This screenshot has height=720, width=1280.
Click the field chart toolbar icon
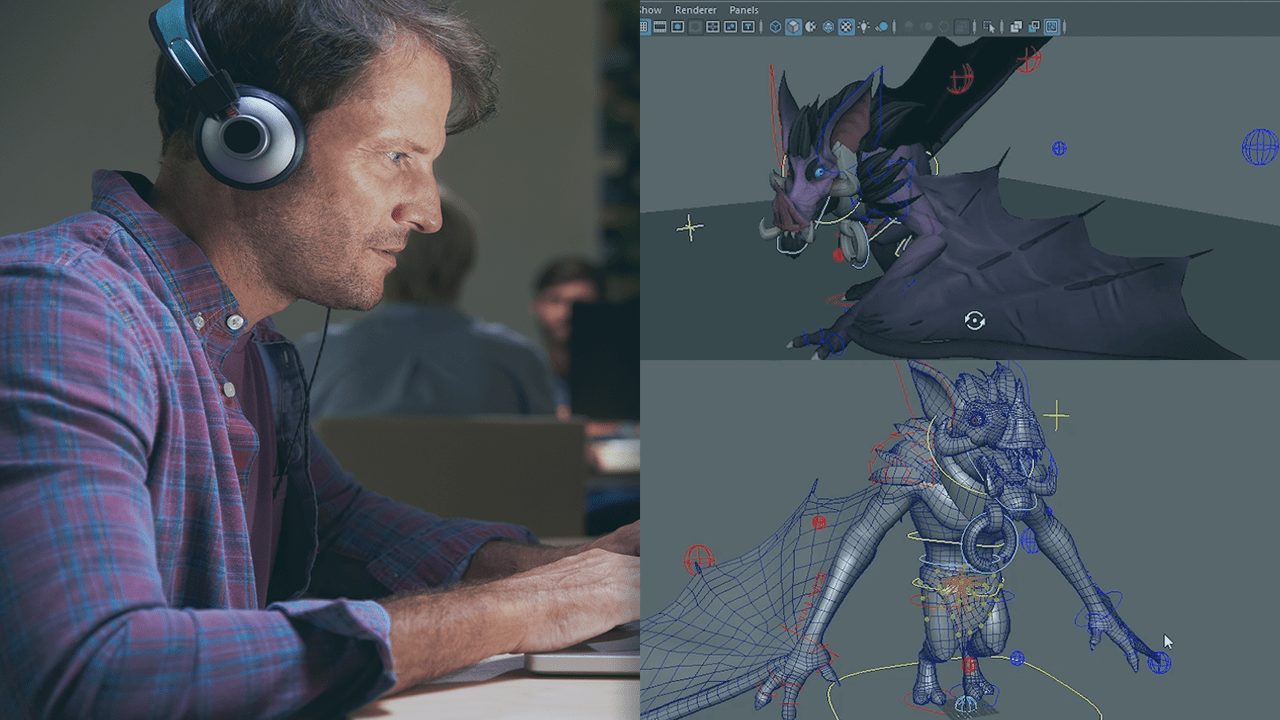pos(713,27)
